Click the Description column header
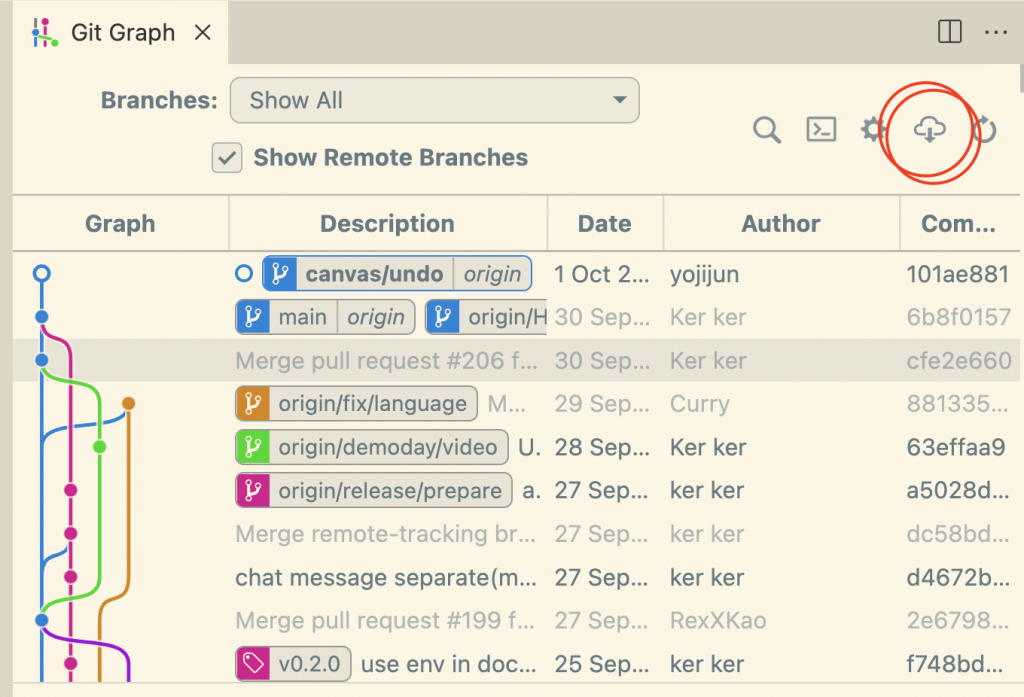The image size is (1024, 697). coord(387,224)
